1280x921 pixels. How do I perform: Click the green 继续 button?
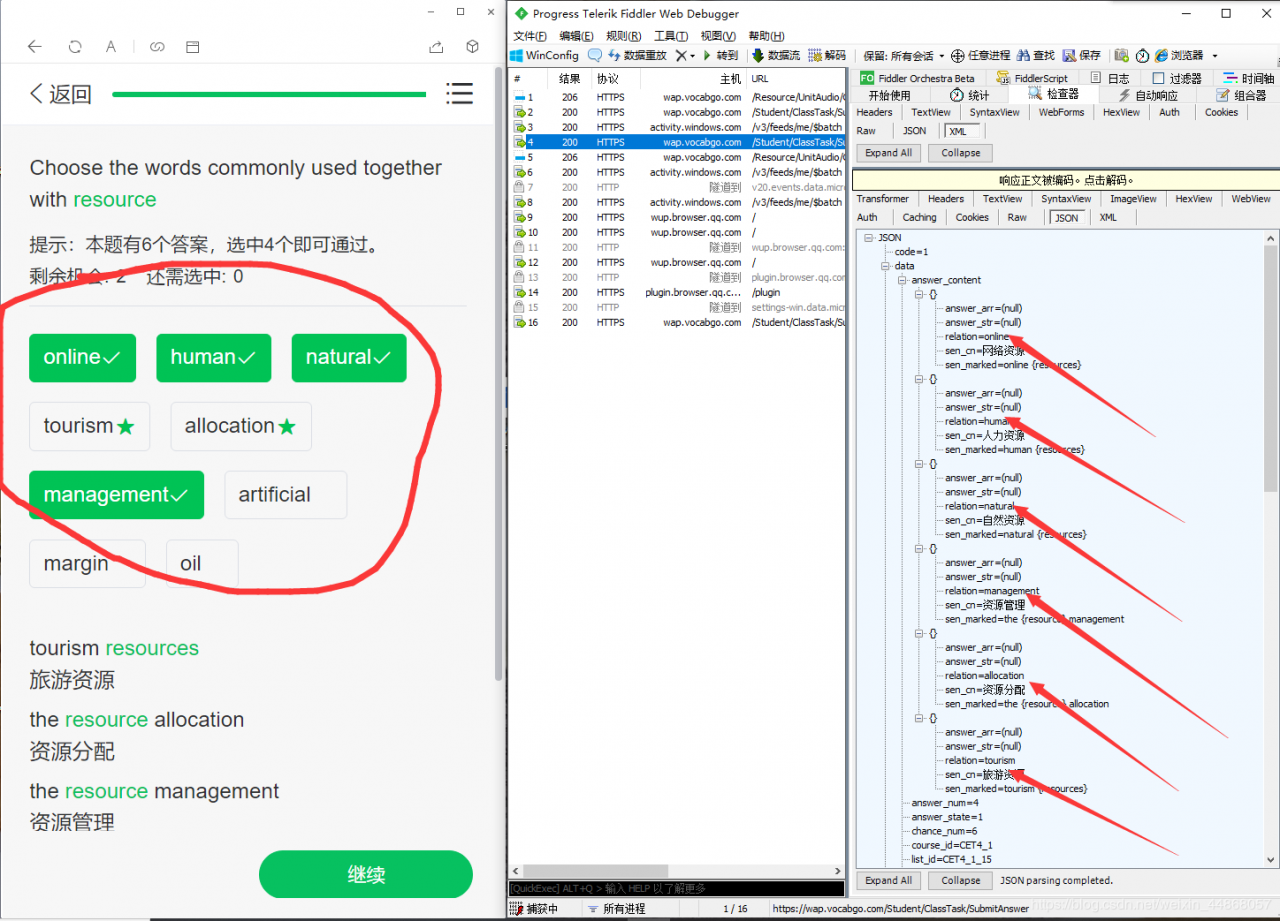point(366,875)
